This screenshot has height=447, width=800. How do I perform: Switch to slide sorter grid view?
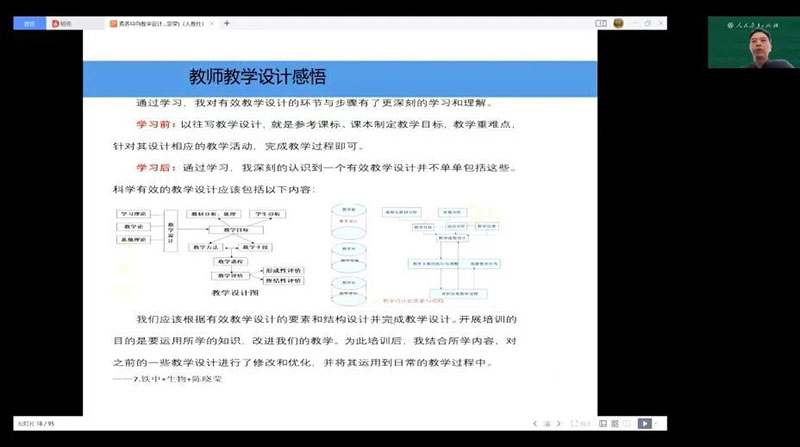[615, 424]
